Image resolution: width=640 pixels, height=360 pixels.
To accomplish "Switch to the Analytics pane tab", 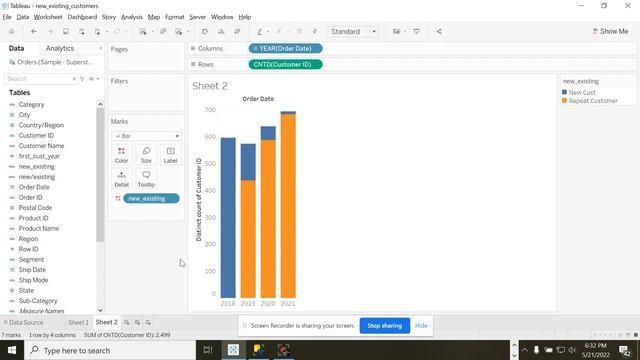I will [60, 48].
